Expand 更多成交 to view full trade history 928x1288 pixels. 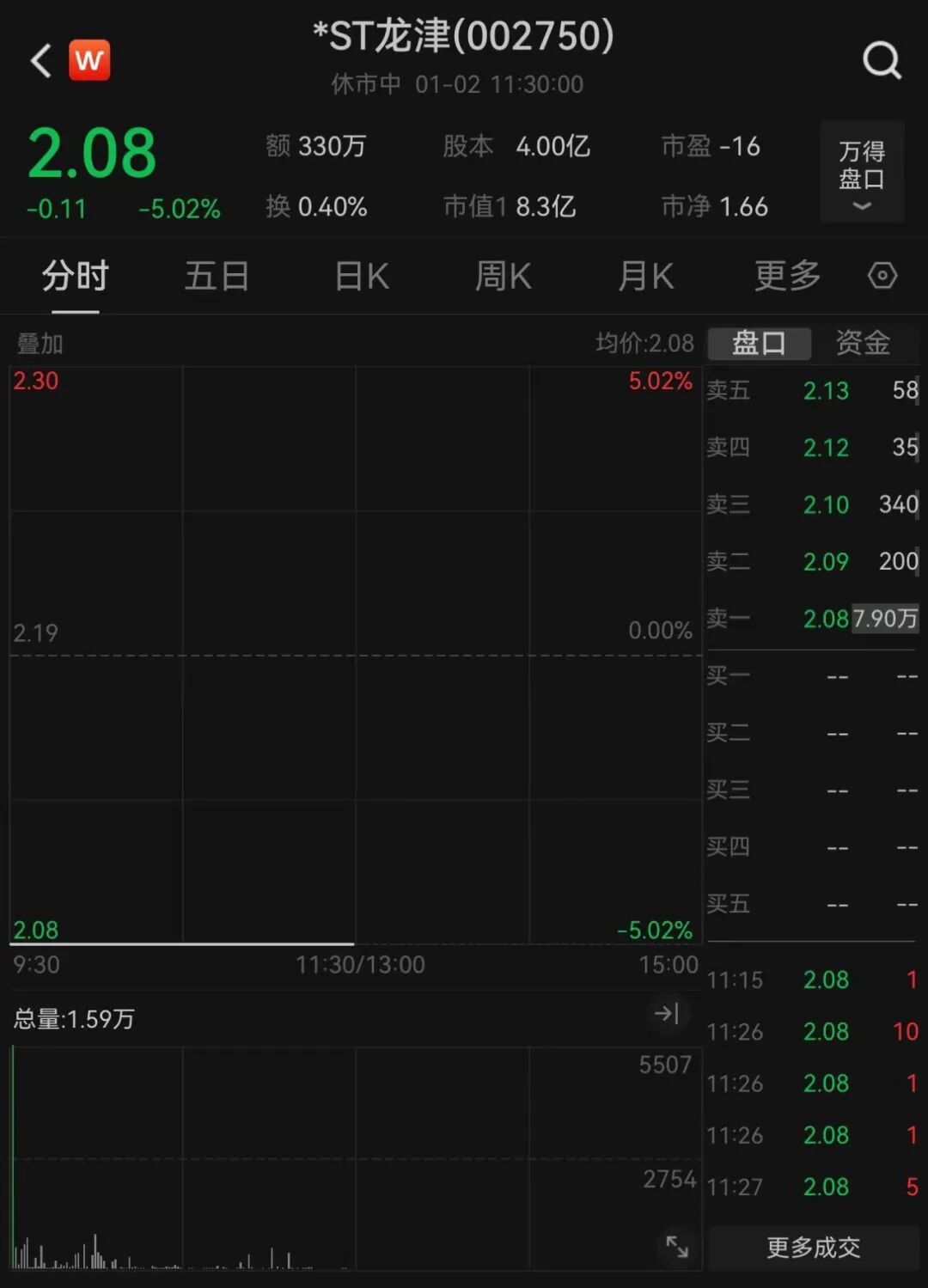[811, 1248]
